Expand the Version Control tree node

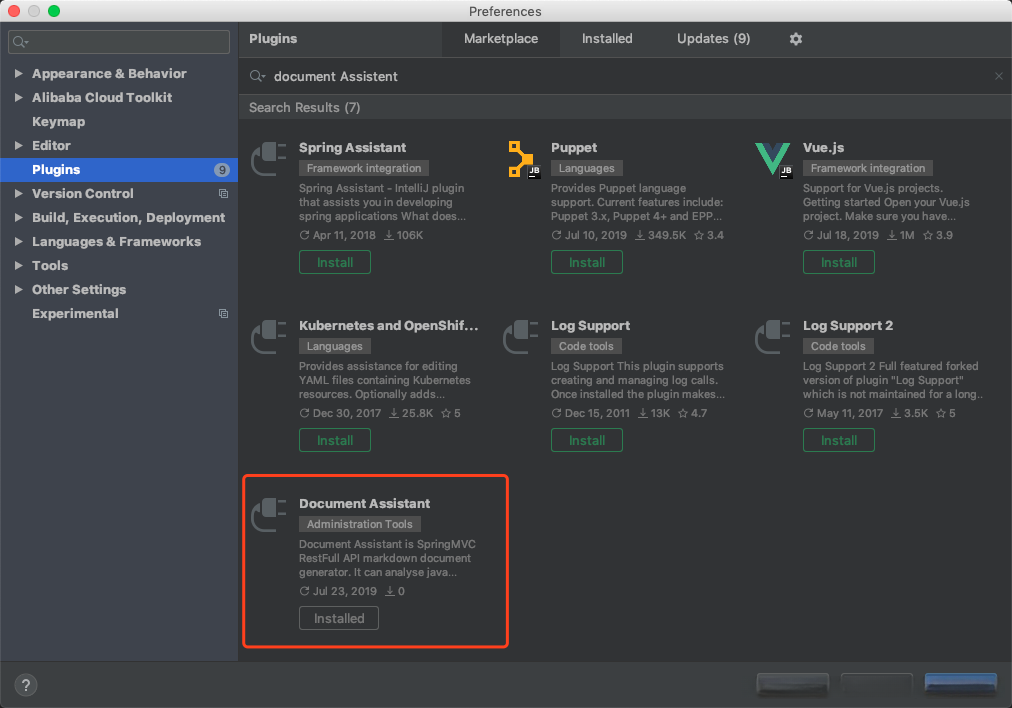tap(20, 193)
